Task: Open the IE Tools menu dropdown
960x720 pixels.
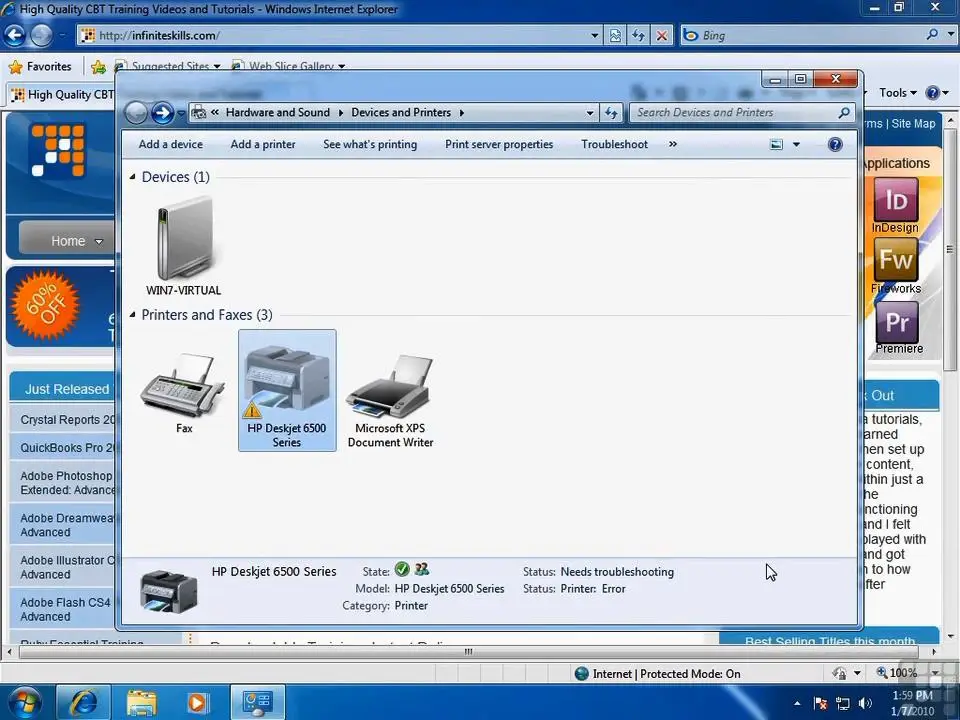Action: tap(898, 93)
